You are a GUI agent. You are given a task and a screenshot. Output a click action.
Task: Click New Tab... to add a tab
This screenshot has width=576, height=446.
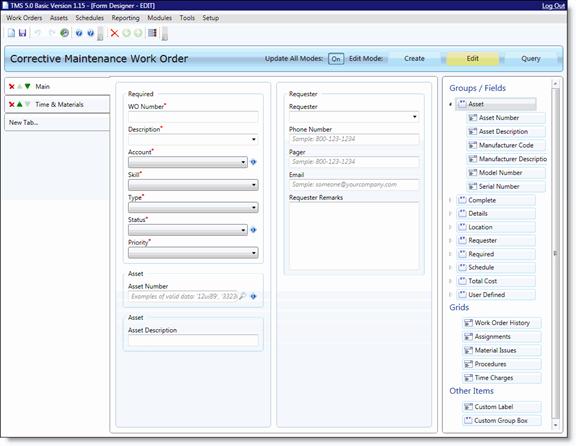57,122
